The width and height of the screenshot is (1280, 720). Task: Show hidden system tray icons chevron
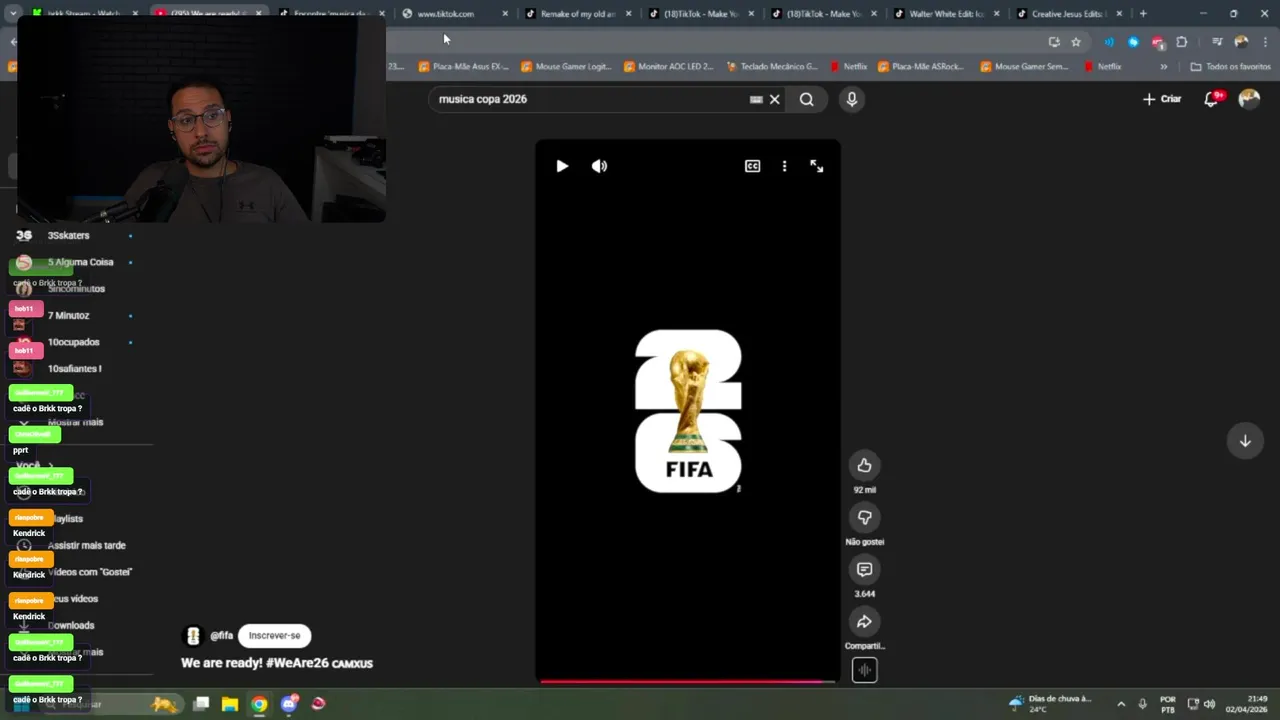coord(1121,704)
